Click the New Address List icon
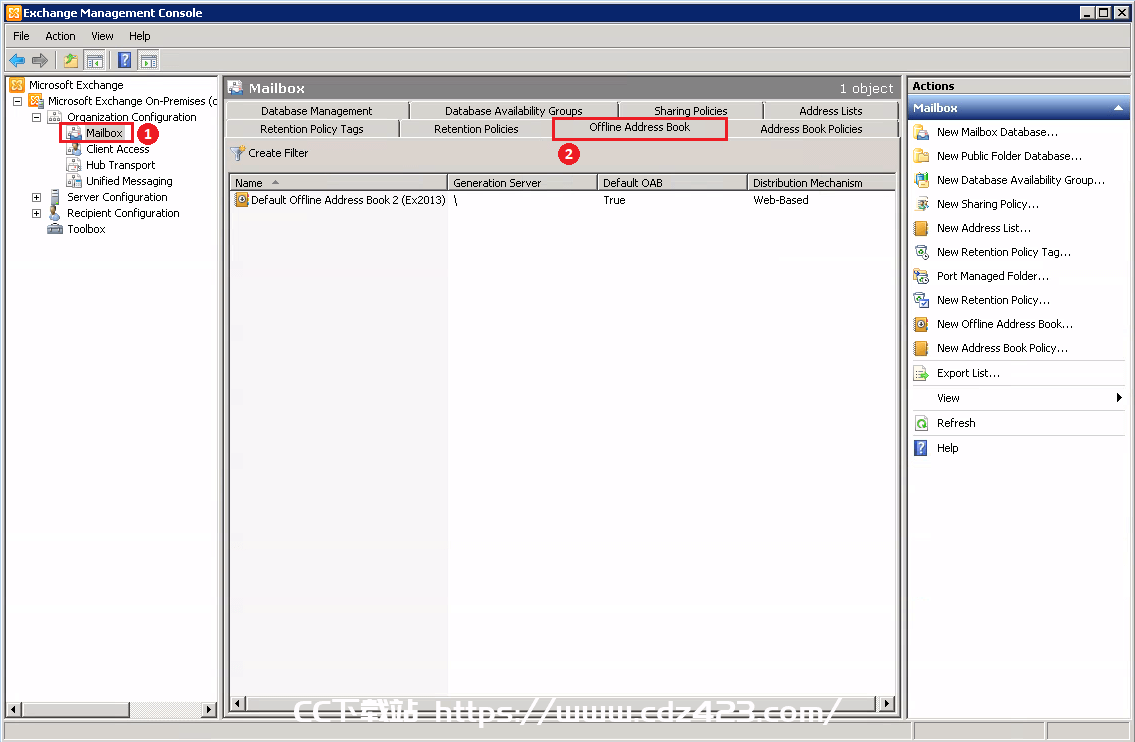The image size is (1135, 742). 921,228
